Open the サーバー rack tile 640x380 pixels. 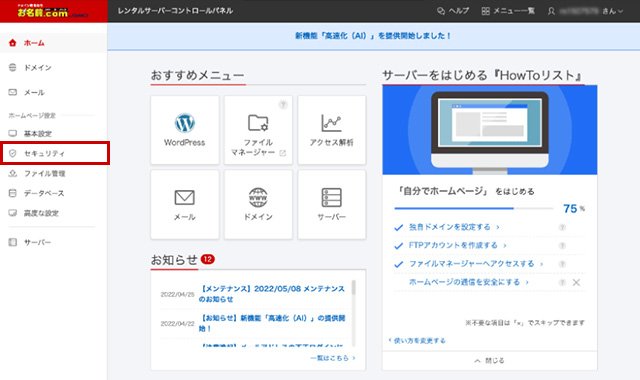coord(331,204)
